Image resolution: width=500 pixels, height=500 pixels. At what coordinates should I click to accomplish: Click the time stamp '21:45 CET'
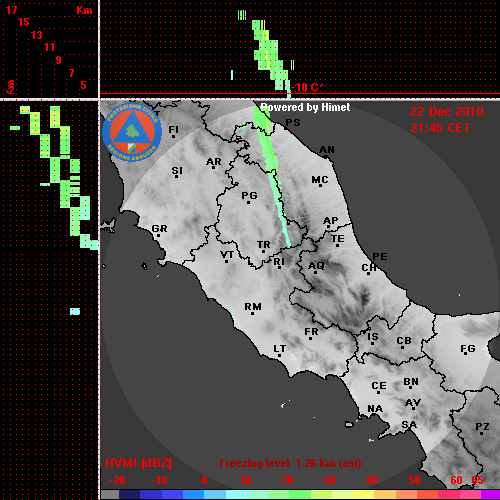click(440, 128)
